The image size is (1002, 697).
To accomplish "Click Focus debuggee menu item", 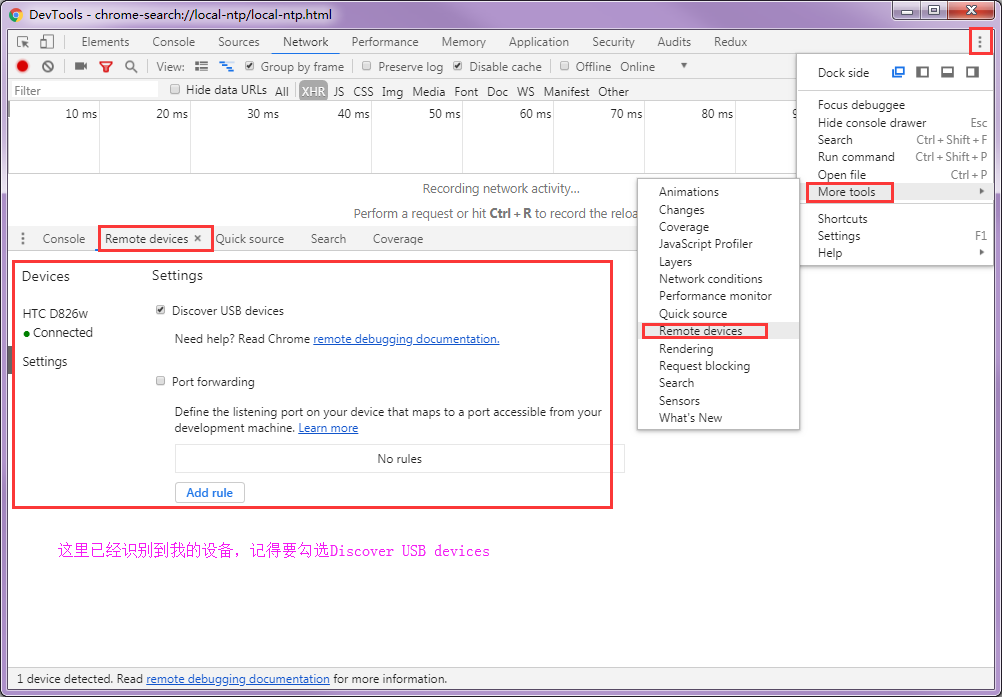I will coord(895,105).
